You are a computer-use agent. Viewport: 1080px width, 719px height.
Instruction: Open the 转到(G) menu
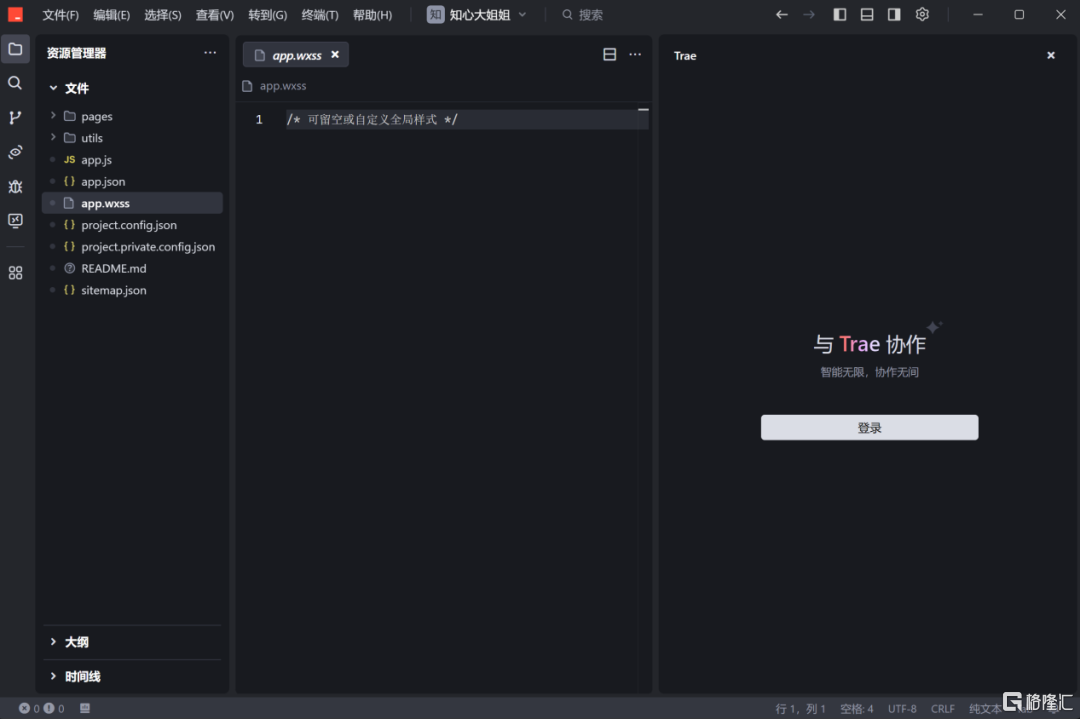coord(268,15)
